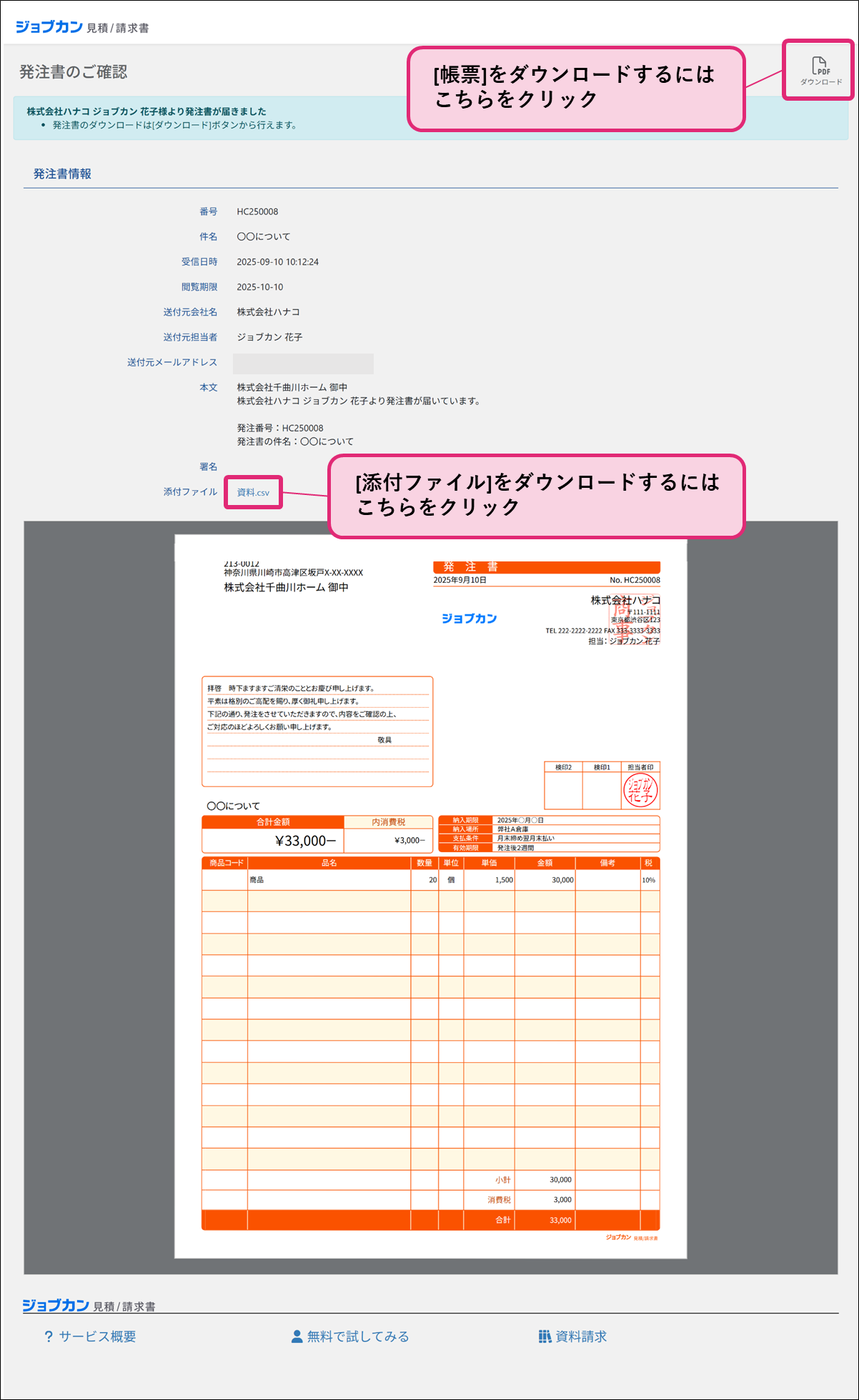Click the pink 添付ファイル download callout
Image resolution: width=859 pixels, height=1400 pixels.
pos(536,495)
